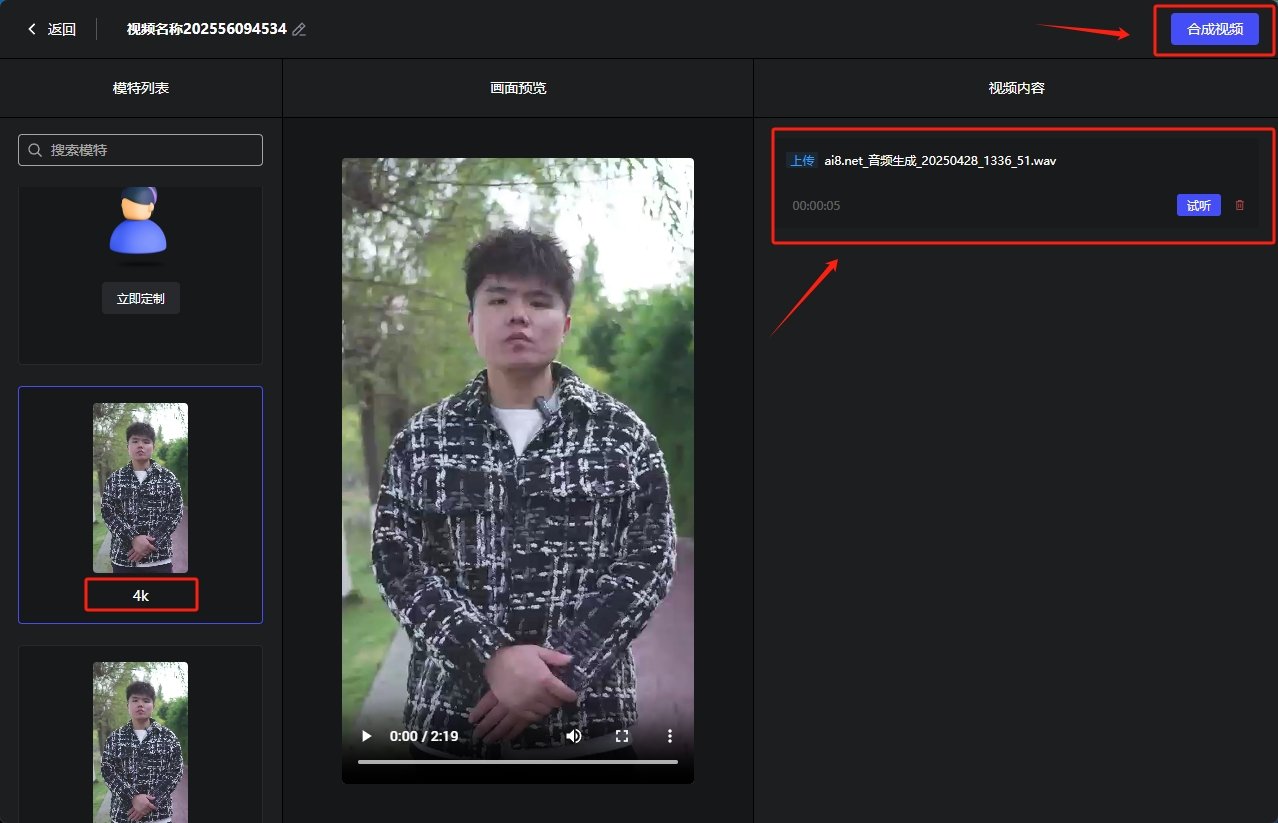Image resolution: width=1278 pixels, height=823 pixels.
Task: Seek on the video progress bar
Action: point(517,762)
